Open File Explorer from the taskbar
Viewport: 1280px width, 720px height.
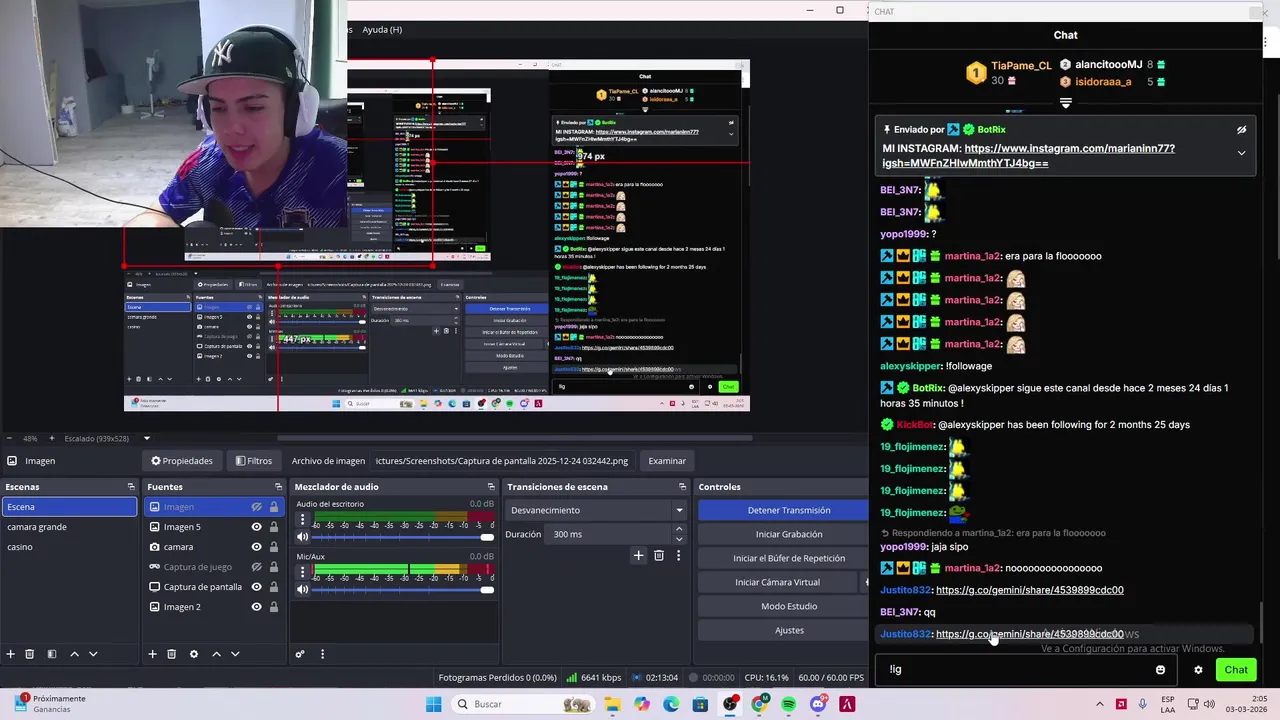click(x=612, y=704)
